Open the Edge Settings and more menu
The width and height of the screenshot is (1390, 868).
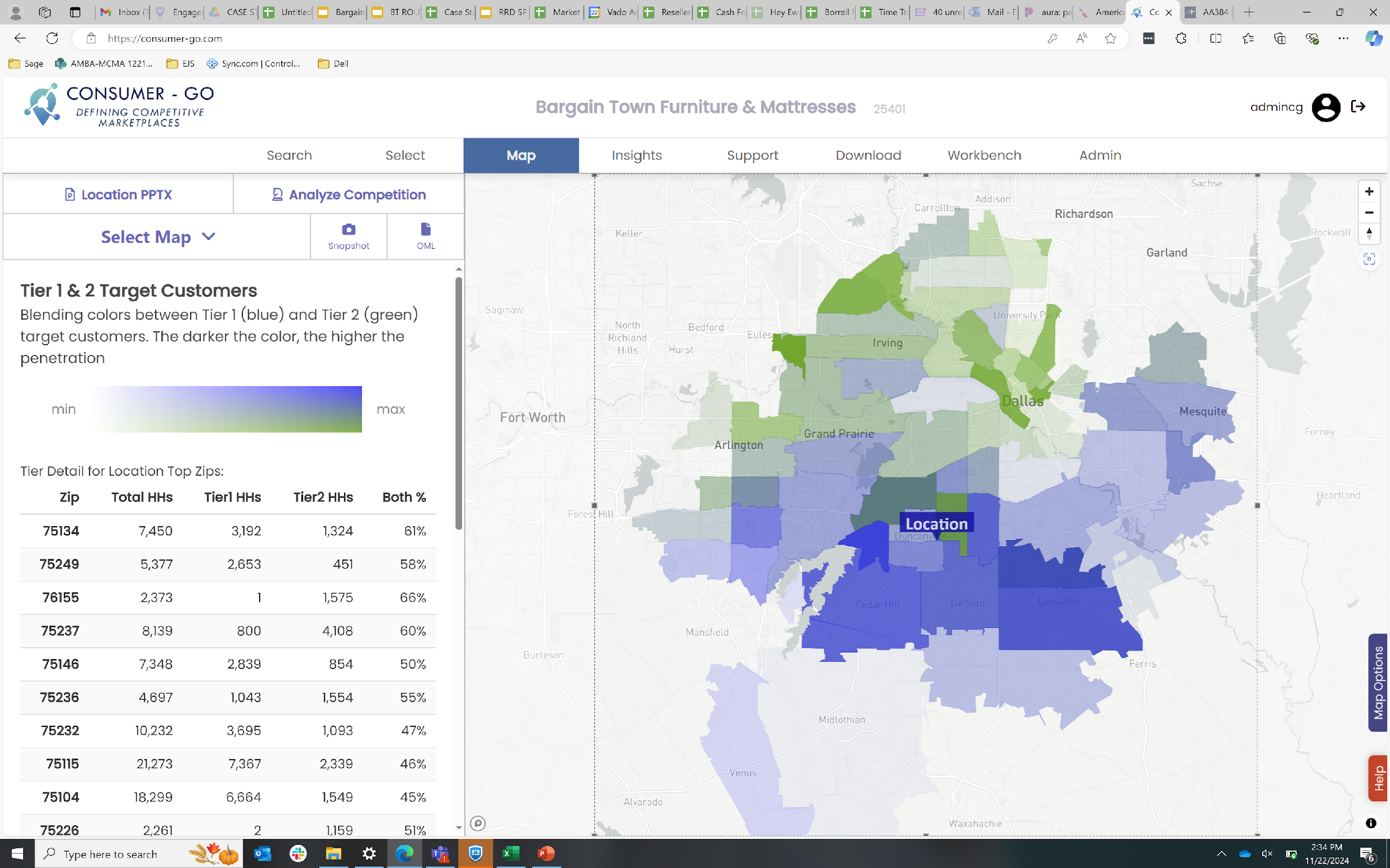point(1343,38)
